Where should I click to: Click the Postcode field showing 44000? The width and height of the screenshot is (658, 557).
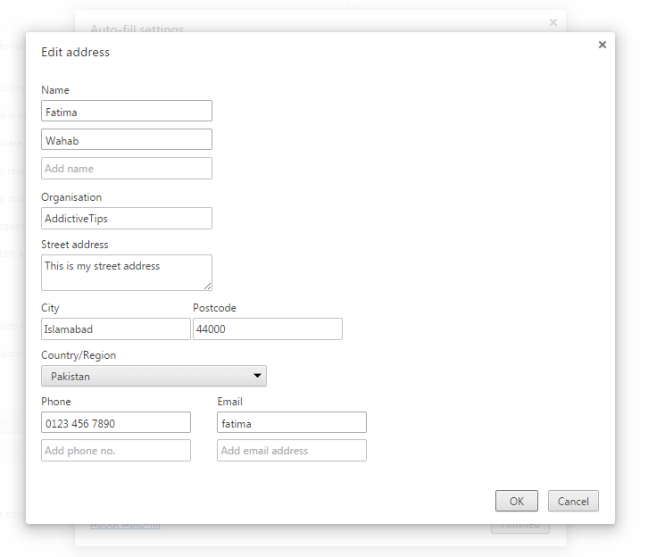pyautogui.click(x=268, y=329)
